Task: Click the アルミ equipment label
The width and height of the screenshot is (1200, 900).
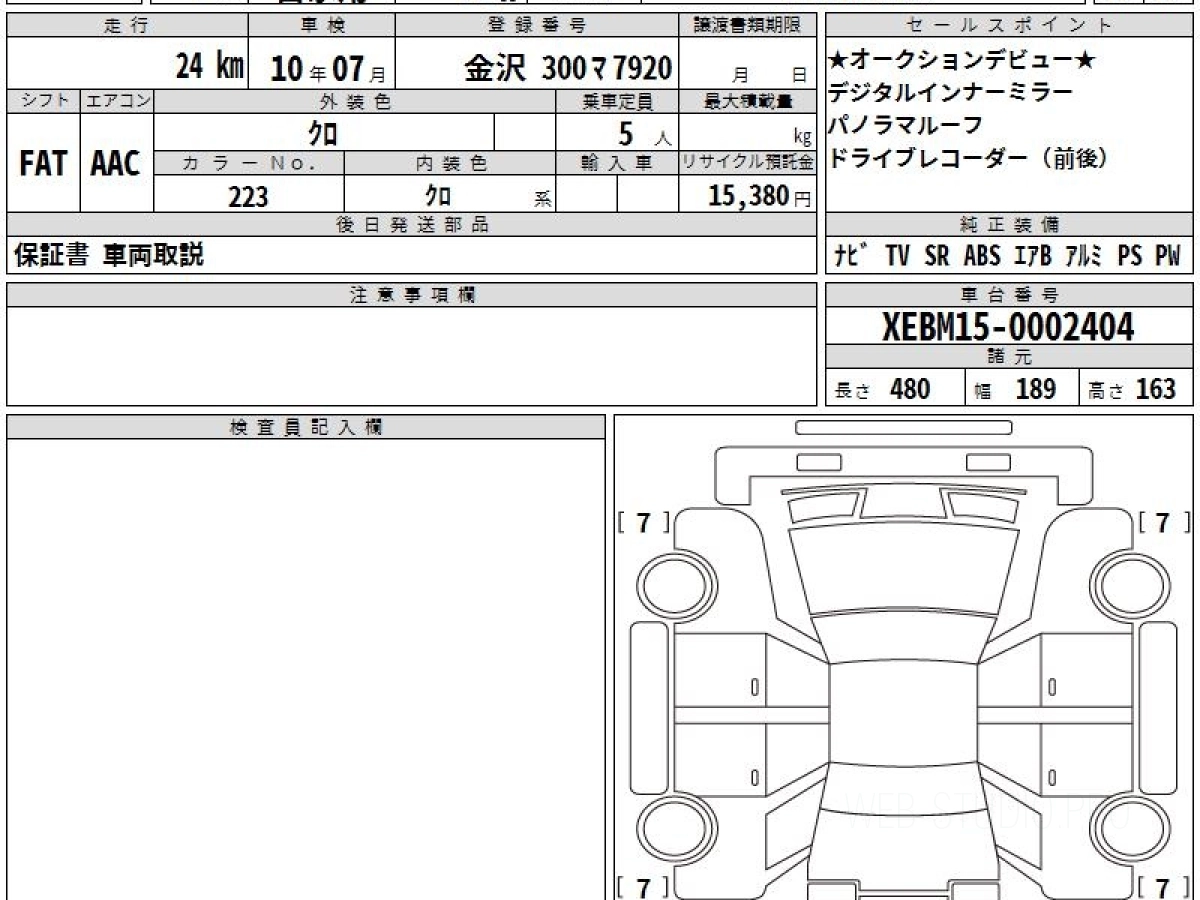Action: click(1084, 256)
